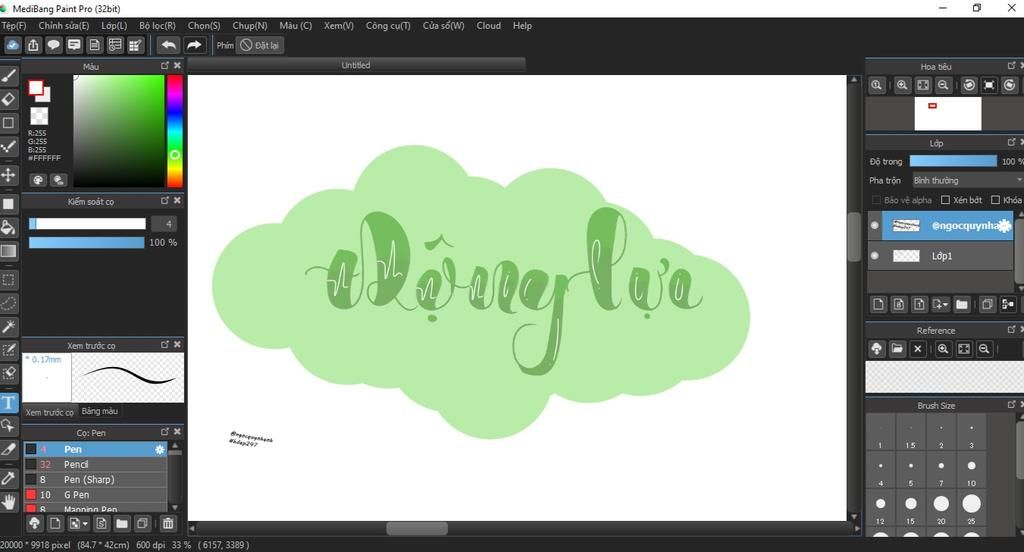Select the Select Eraser tool
This screenshot has width=1024, height=552.
[x=8, y=373]
